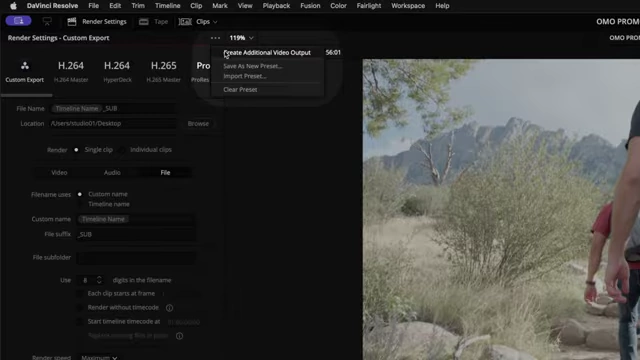The image size is (640, 360).
Task: Click the File subfolder field
Action: pos(136,258)
